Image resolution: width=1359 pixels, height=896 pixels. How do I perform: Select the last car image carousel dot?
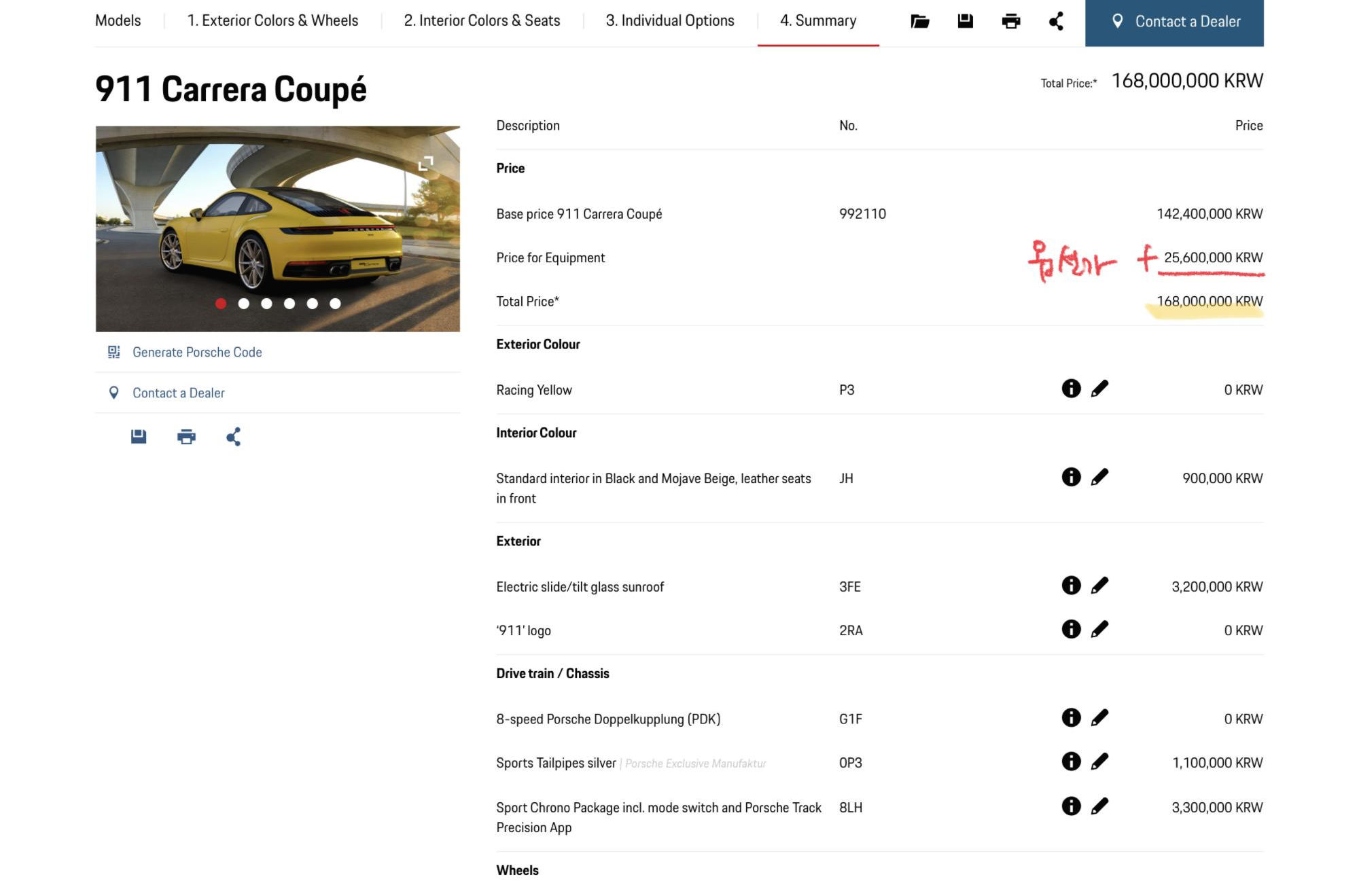(x=335, y=304)
